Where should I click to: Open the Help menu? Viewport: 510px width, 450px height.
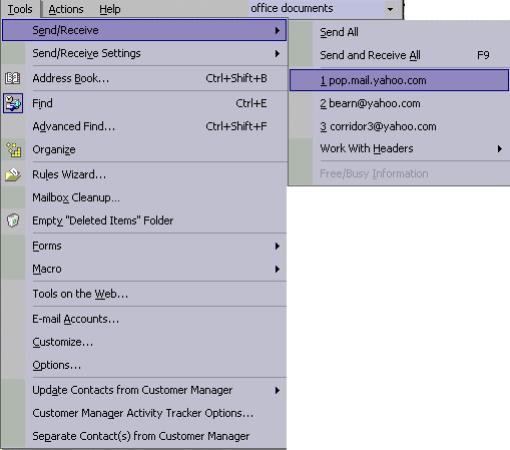(110, 9)
